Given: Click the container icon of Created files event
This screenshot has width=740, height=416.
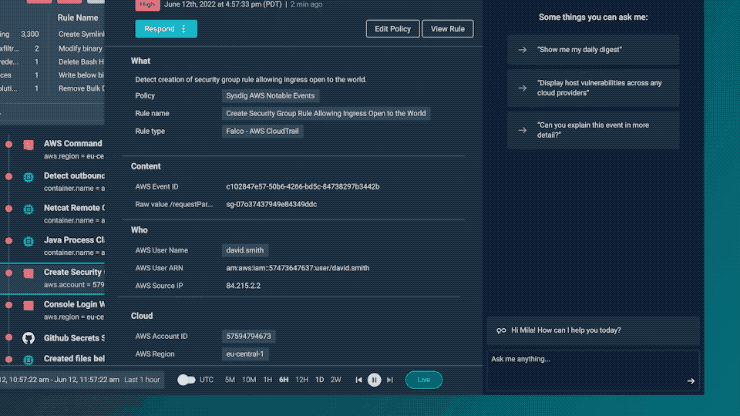Looking at the screenshot, I should click(x=28, y=360).
